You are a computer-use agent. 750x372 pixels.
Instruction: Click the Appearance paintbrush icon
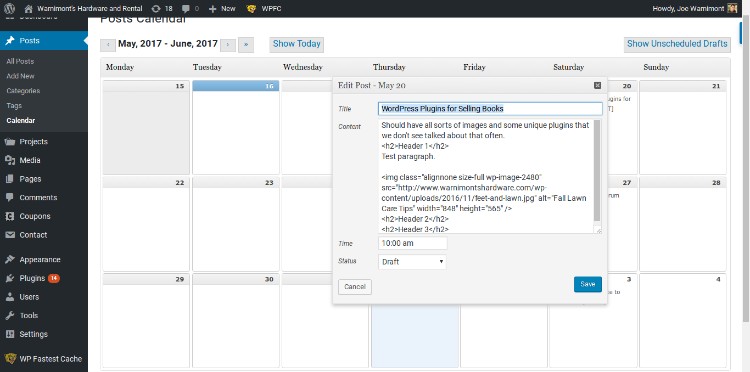(x=10, y=260)
